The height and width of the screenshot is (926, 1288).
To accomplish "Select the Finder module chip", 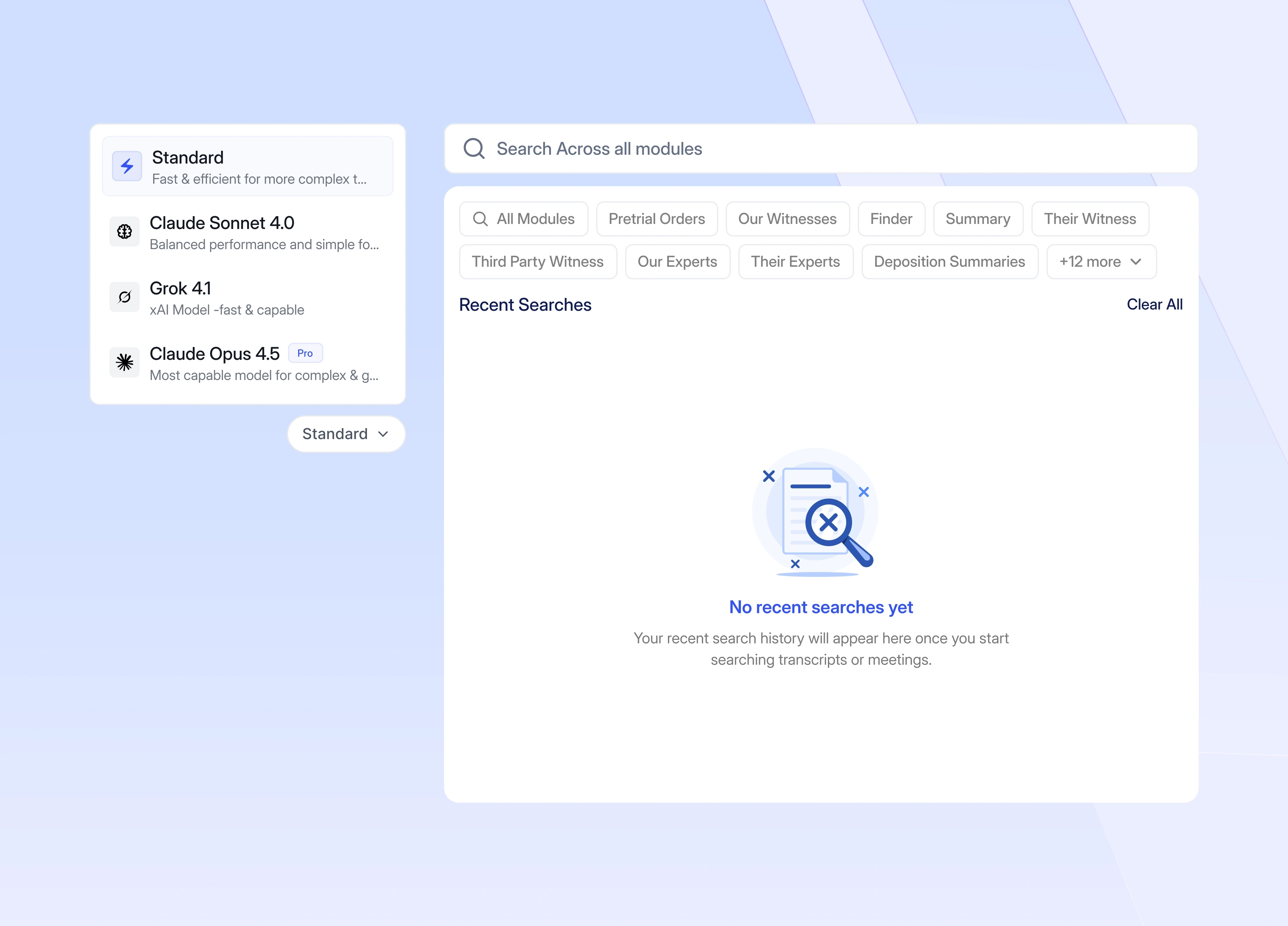I will 891,219.
